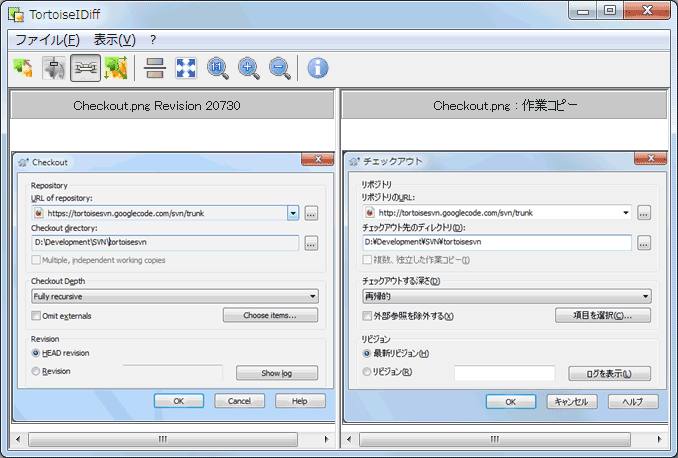Click the left pane horizontal scrollbar thumb
The image size is (678, 458).
[x=163, y=439]
